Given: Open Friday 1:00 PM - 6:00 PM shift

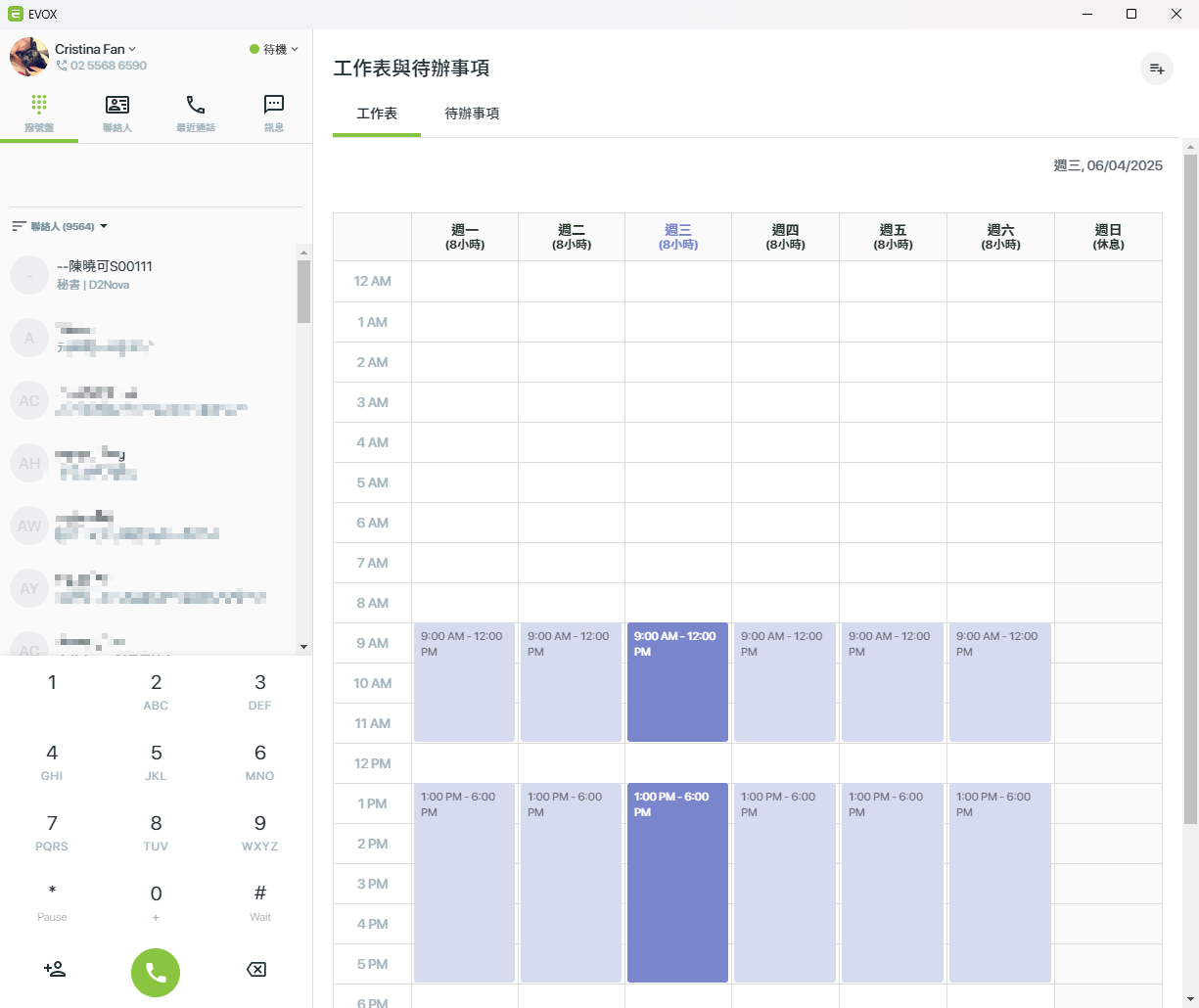Looking at the screenshot, I should coord(893,883).
